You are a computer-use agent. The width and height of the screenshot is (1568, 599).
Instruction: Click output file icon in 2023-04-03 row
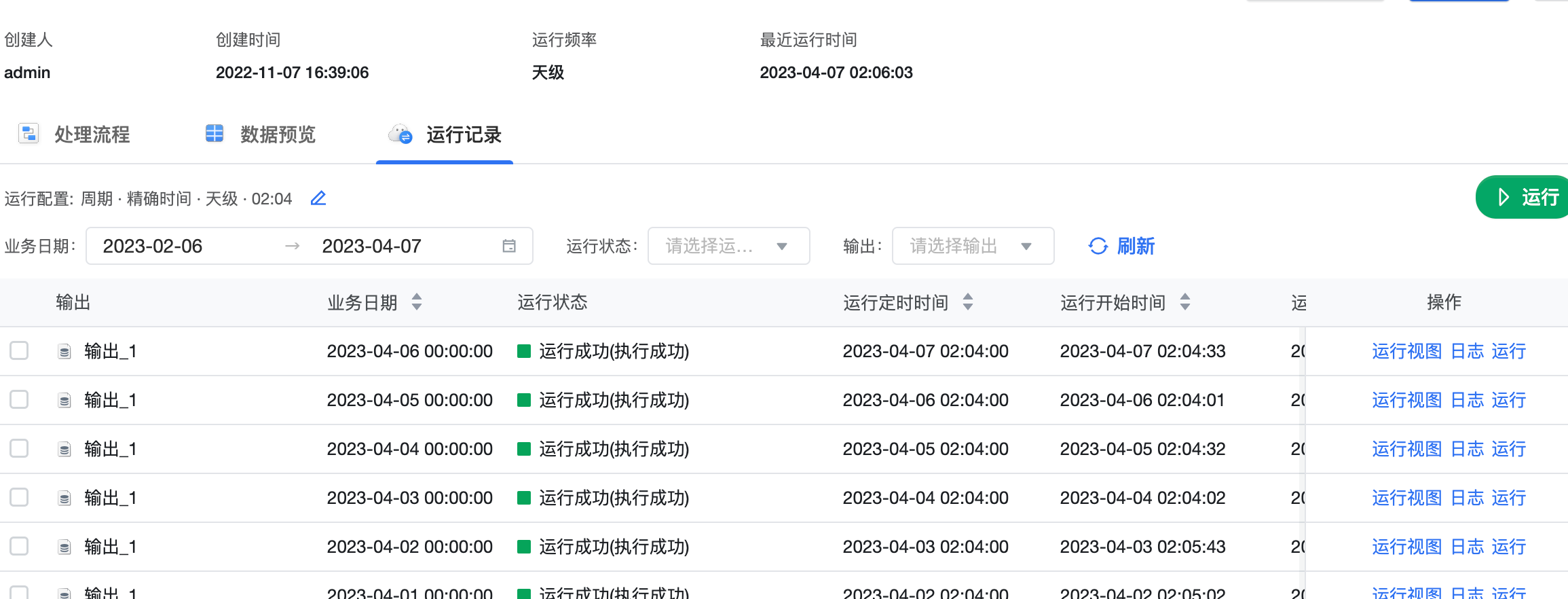click(x=64, y=498)
